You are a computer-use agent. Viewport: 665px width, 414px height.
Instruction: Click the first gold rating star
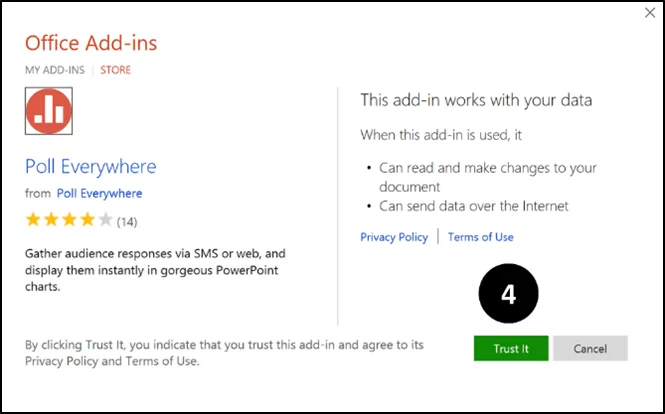pos(33,220)
